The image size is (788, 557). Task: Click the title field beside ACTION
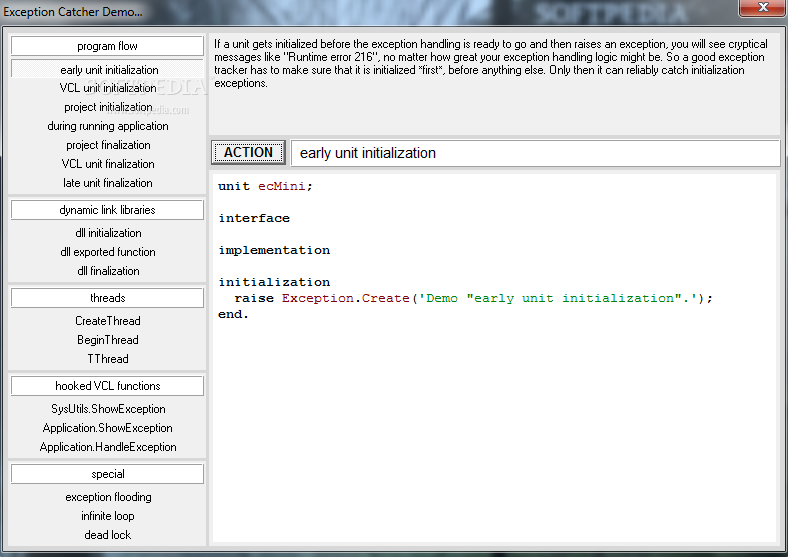(535, 153)
